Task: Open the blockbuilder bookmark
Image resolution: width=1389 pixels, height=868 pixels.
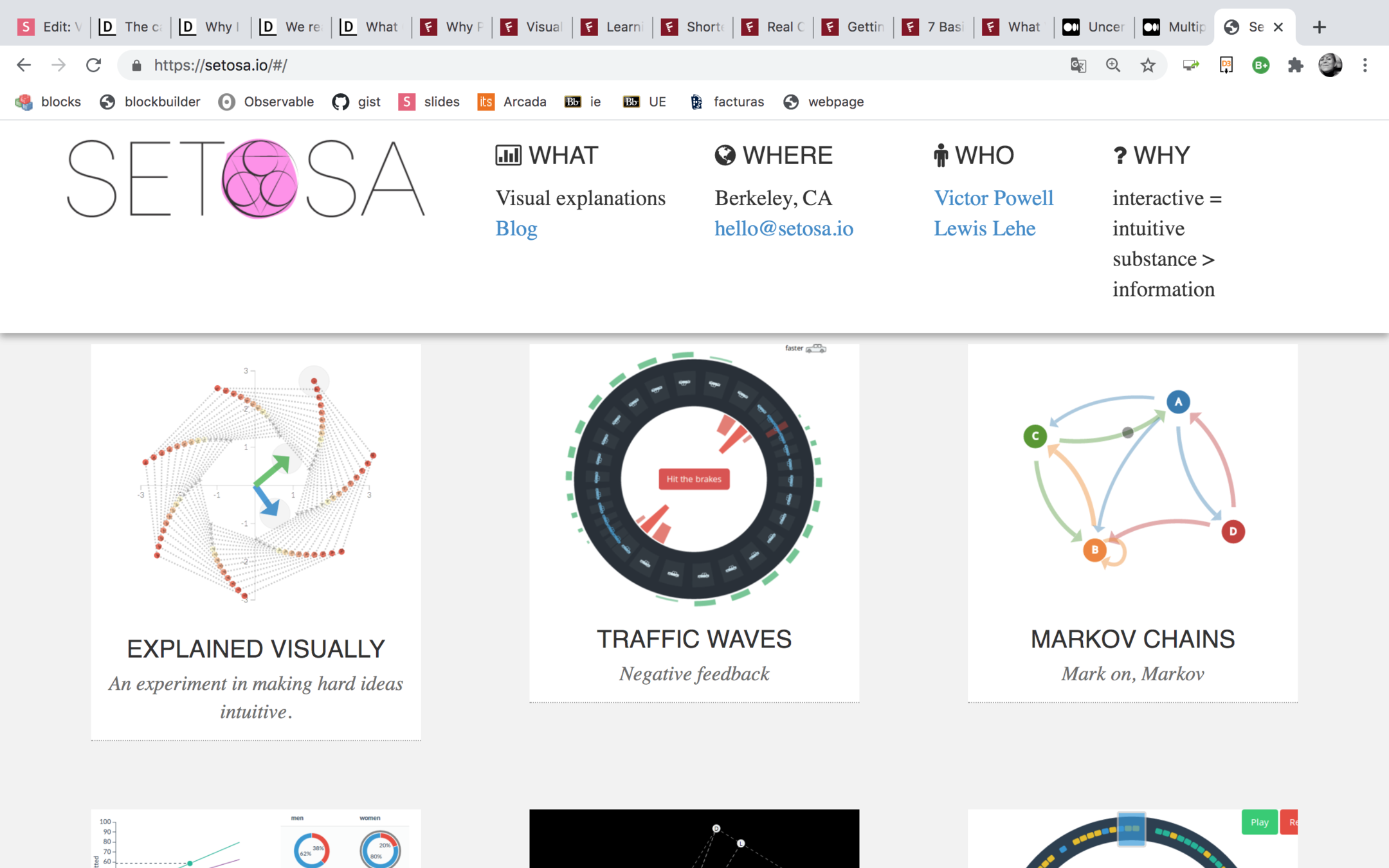Action: click(150, 102)
